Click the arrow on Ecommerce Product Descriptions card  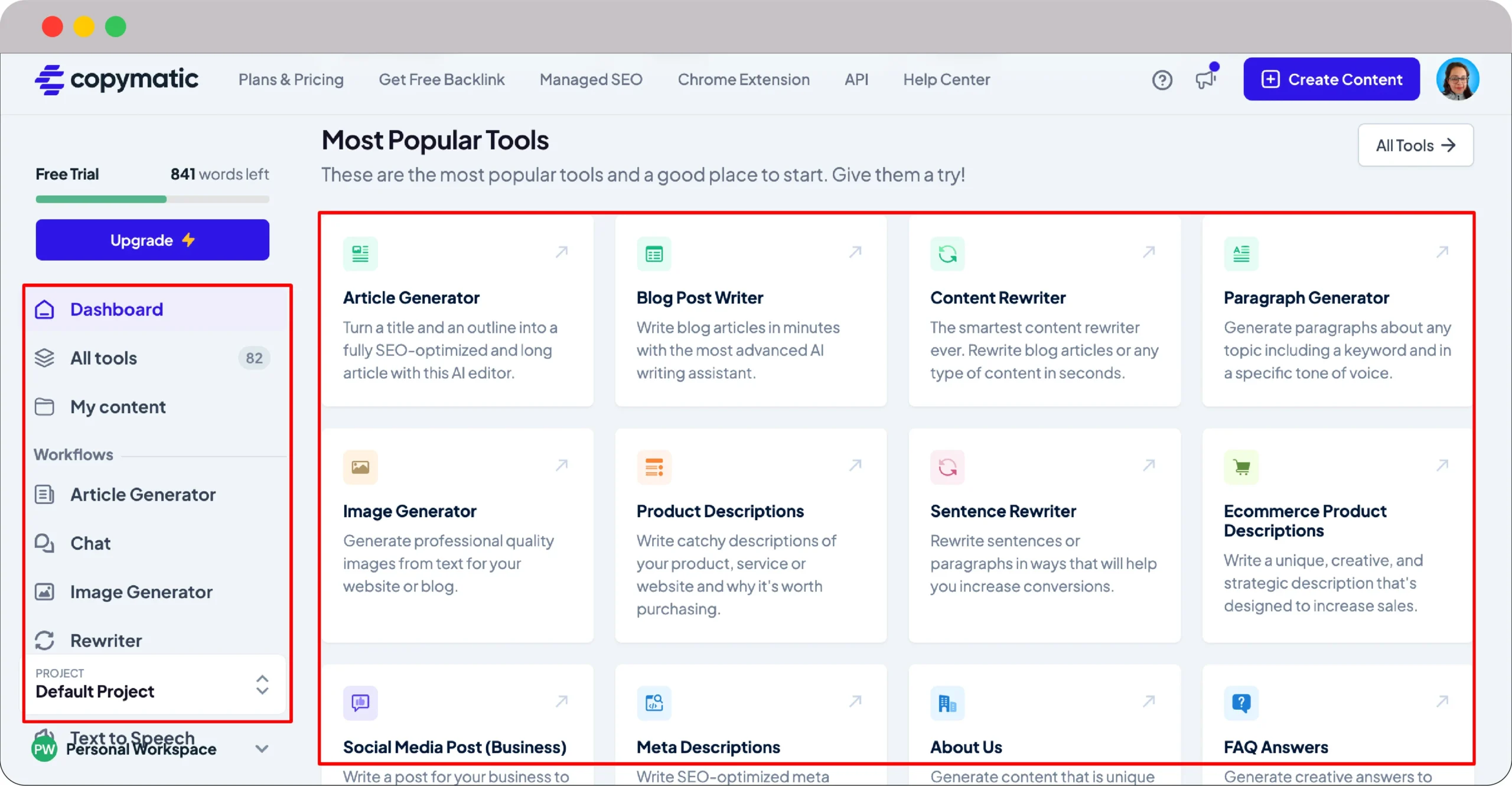[x=1442, y=465]
